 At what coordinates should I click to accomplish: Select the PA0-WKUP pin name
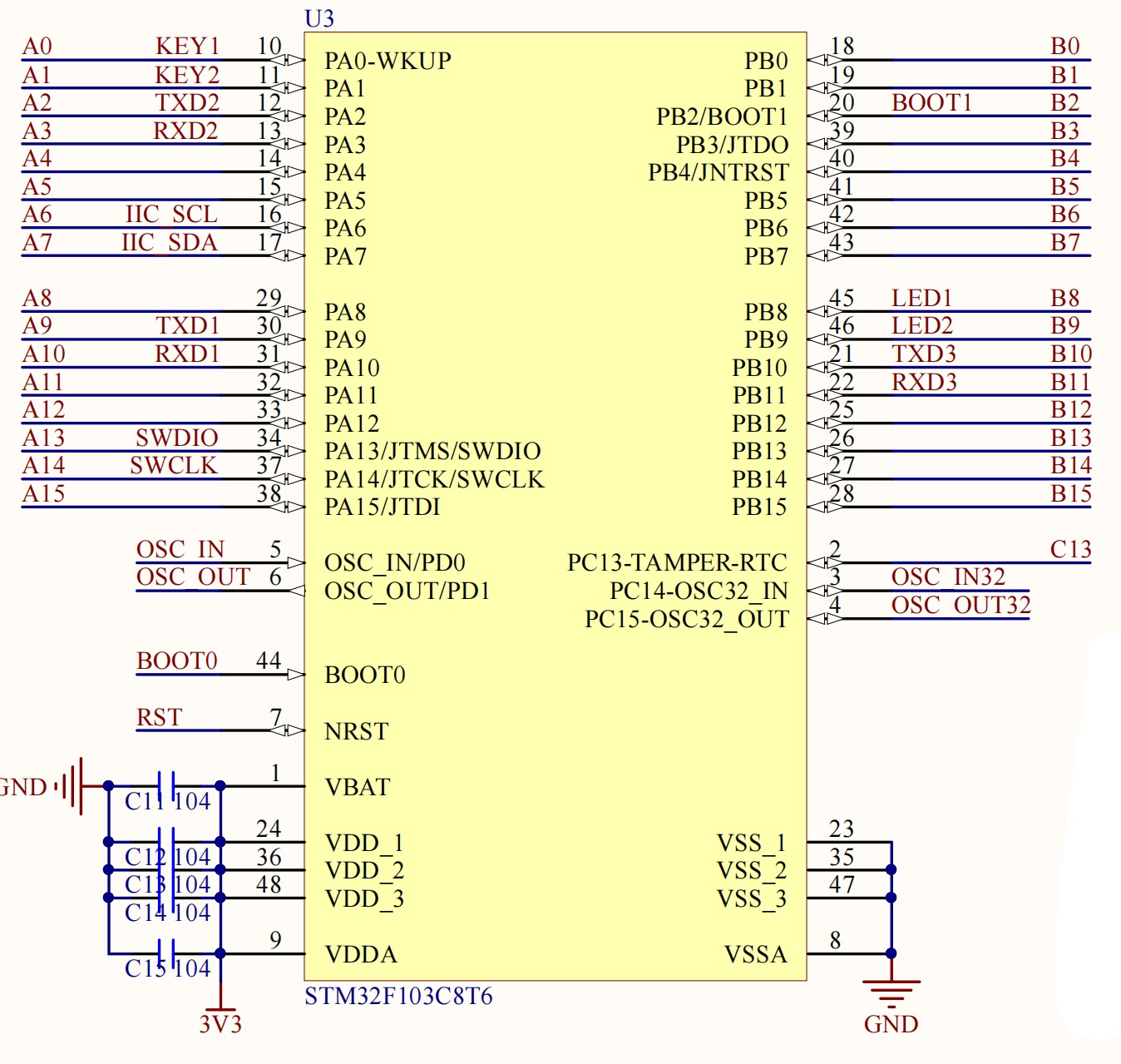pos(388,61)
